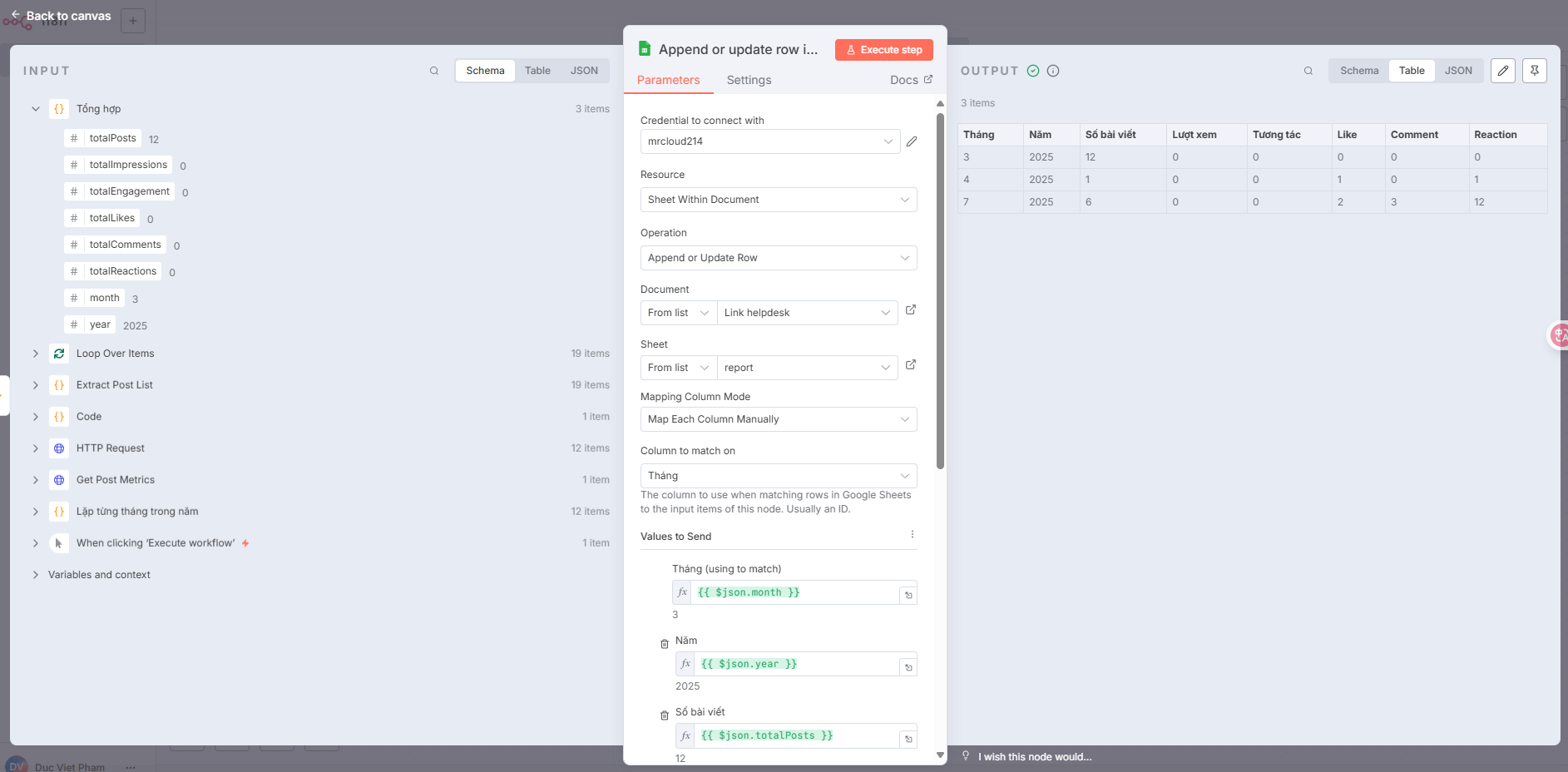The width and height of the screenshot is (1568, 772).
Task: Expand Variables and context section
Action: pyautogui.click(x=36, y=575)
